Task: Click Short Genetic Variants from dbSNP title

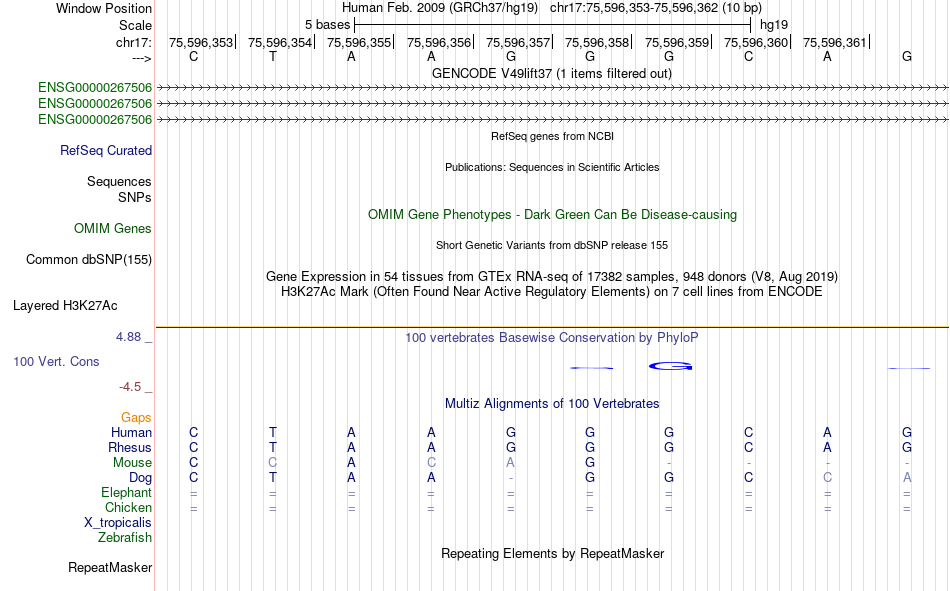Action: click(x=552, y=245)
